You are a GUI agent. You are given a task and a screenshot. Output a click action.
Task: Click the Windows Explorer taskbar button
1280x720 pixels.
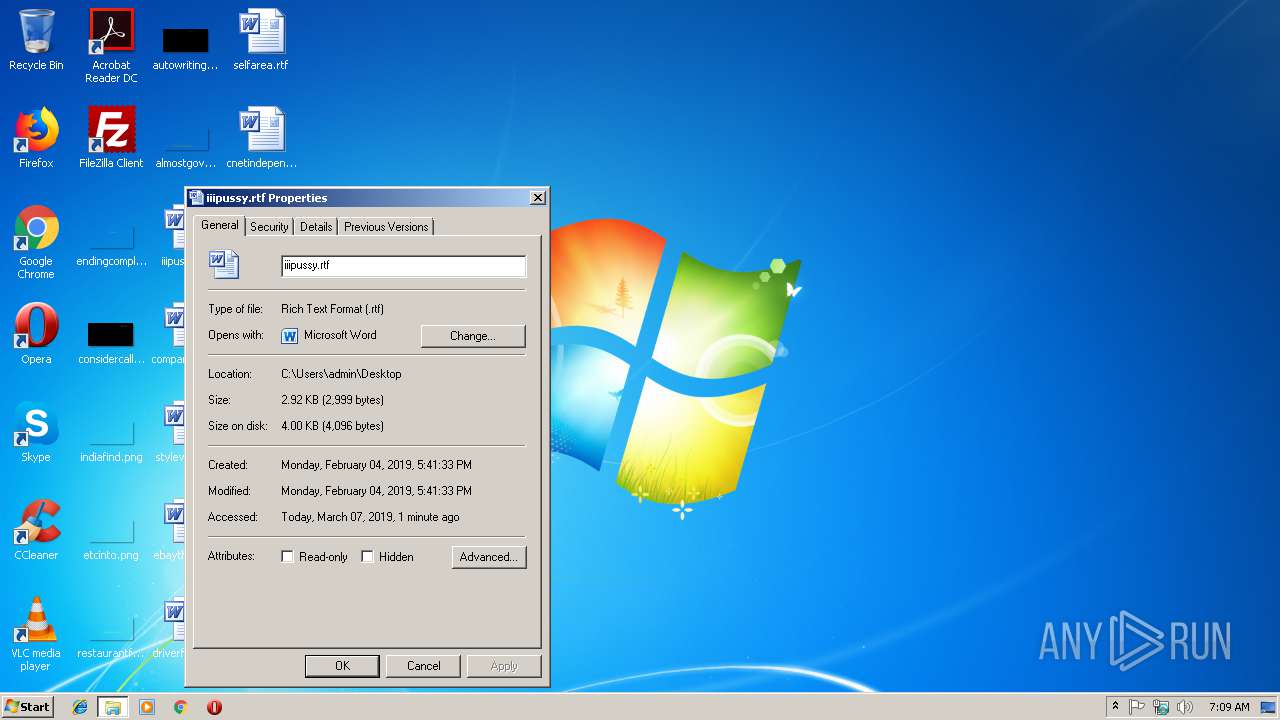tap(113, 707)
